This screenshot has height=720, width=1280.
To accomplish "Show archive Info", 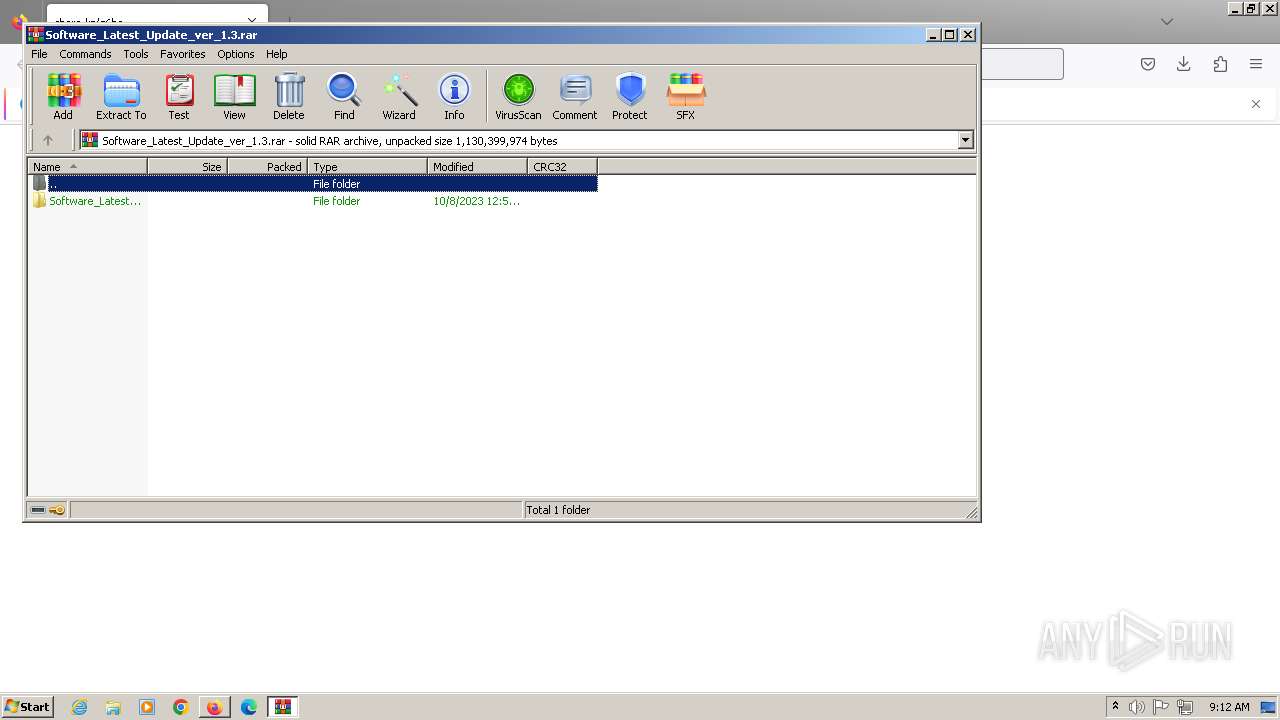I will tap(454, 97).
